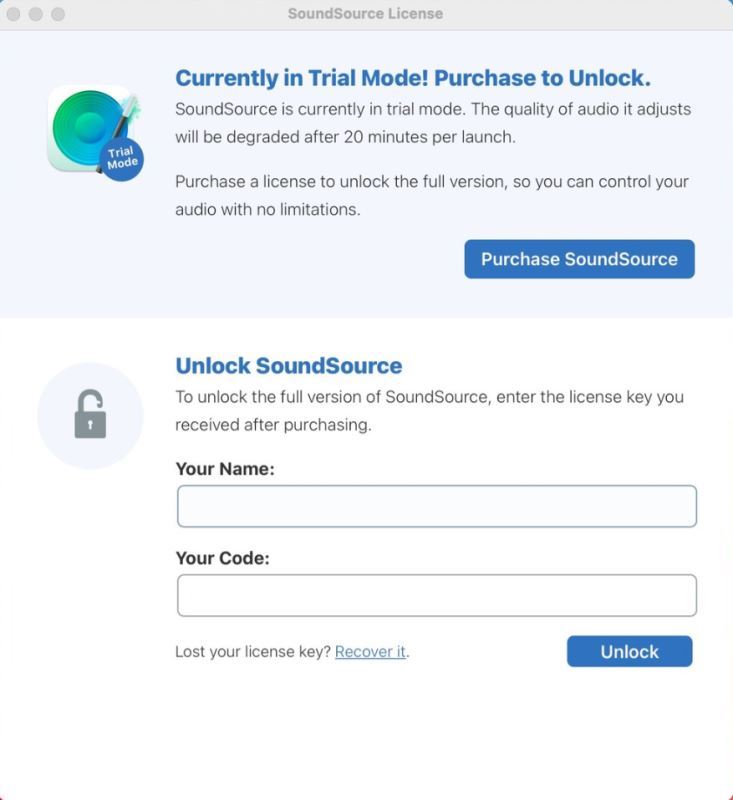
Task: Zoom the license window with third title button
Action: pos(58,14)
